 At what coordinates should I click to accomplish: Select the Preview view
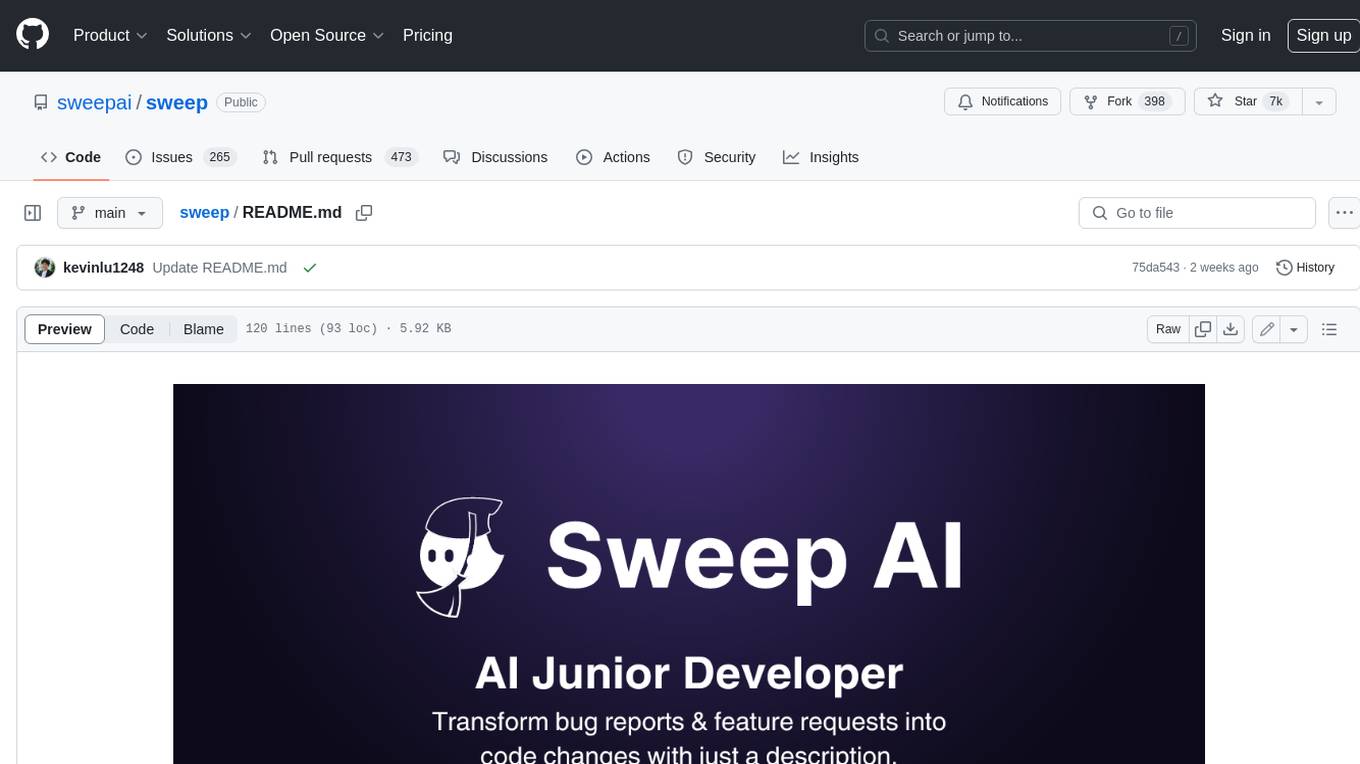pyautogui.click(x=65, y=329)
